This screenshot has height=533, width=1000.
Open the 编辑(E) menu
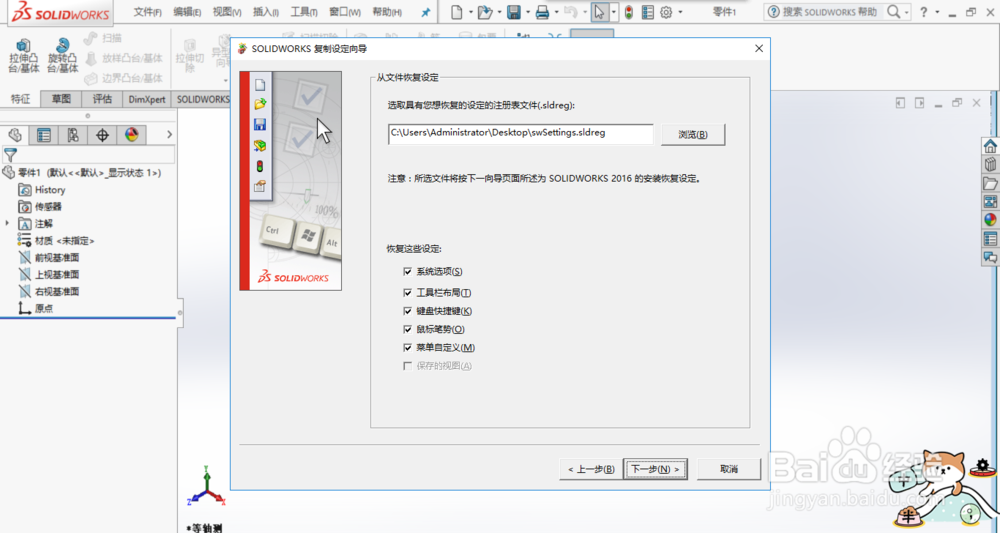tap(187, 12)
